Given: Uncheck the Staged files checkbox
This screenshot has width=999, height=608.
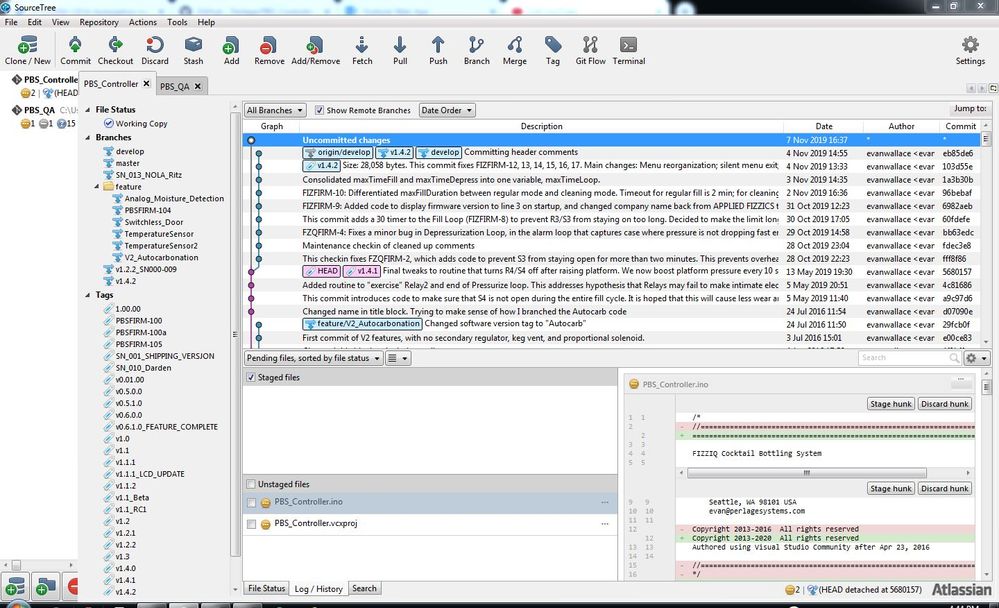Looking at the screenshot, I should pos(250,377).
